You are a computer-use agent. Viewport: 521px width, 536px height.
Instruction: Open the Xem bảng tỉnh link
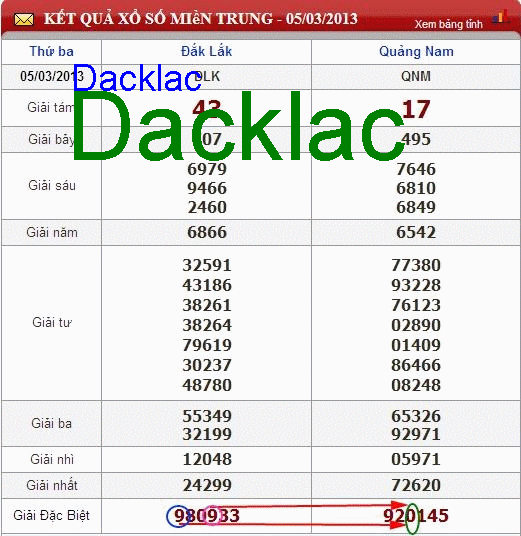tap(449, 24)
